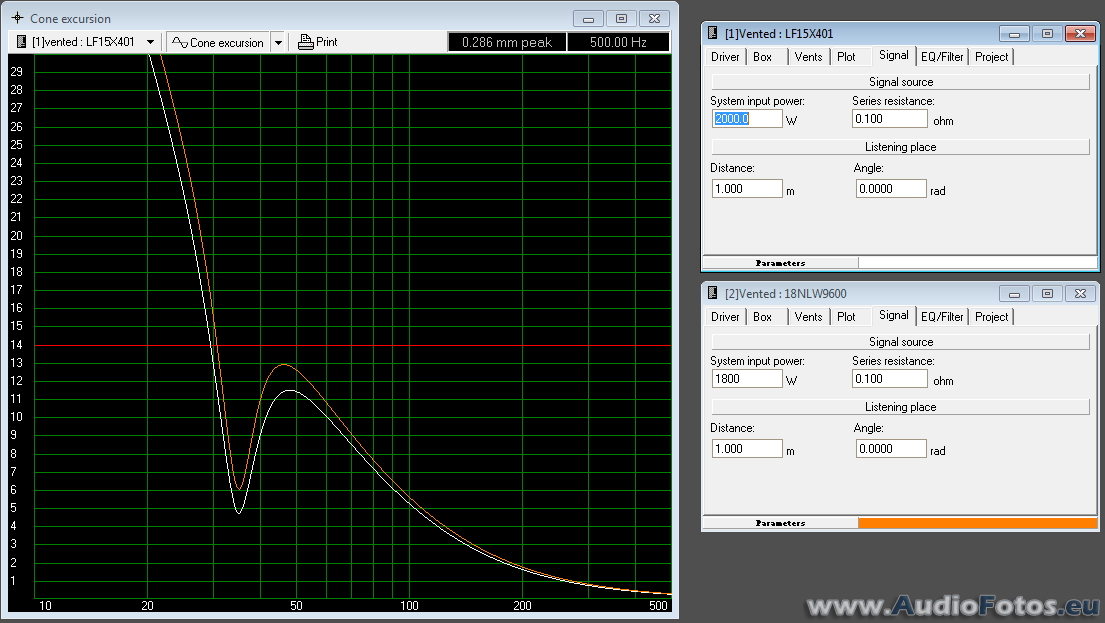
Task: Click the title icon of LF15X401 window
Action: pos(713,33)
